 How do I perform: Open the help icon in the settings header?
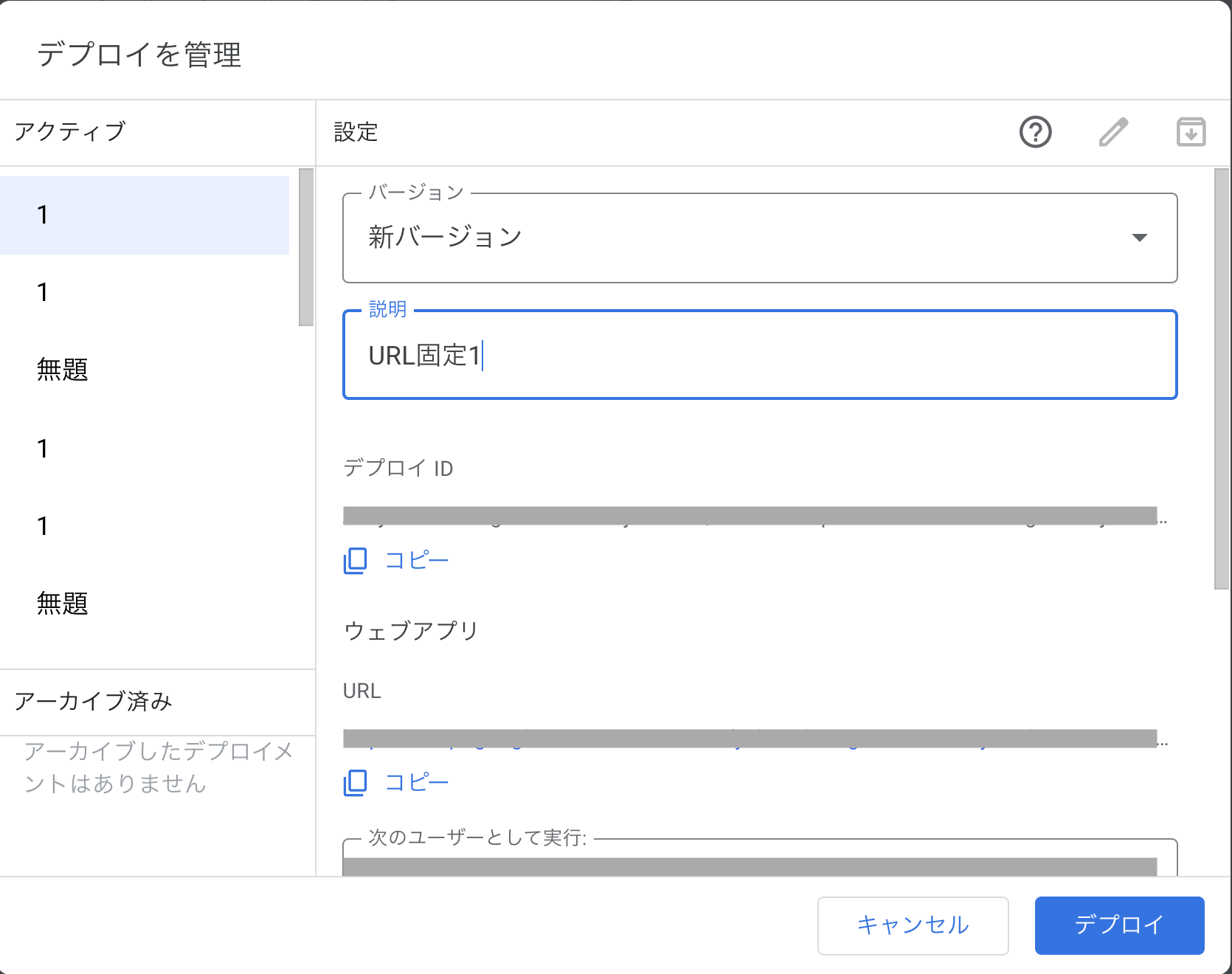tap(1036, 133)
